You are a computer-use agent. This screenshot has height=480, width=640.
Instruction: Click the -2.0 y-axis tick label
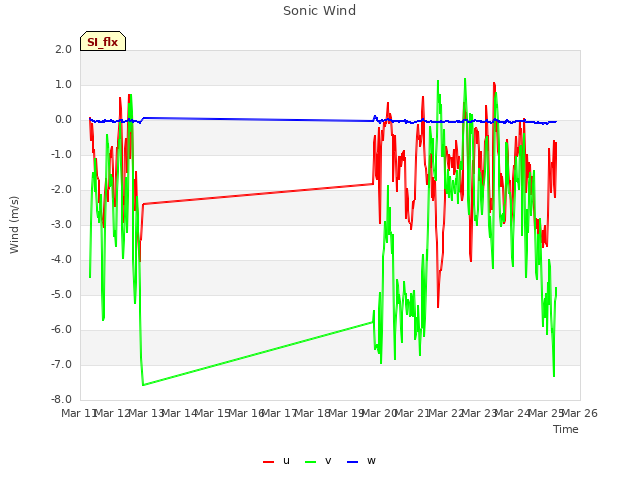pos(61,190)
